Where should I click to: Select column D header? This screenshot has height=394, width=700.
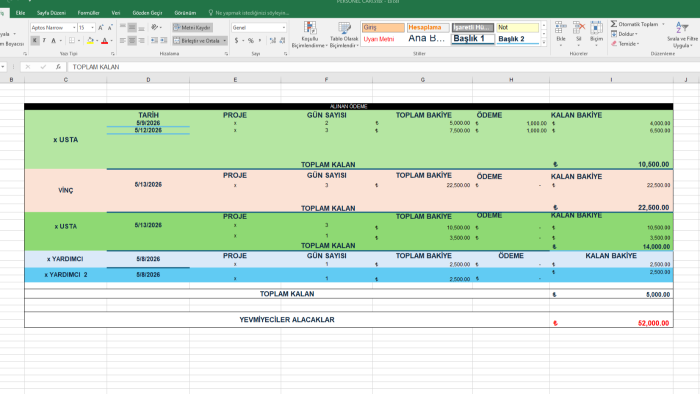click(148, 79)
